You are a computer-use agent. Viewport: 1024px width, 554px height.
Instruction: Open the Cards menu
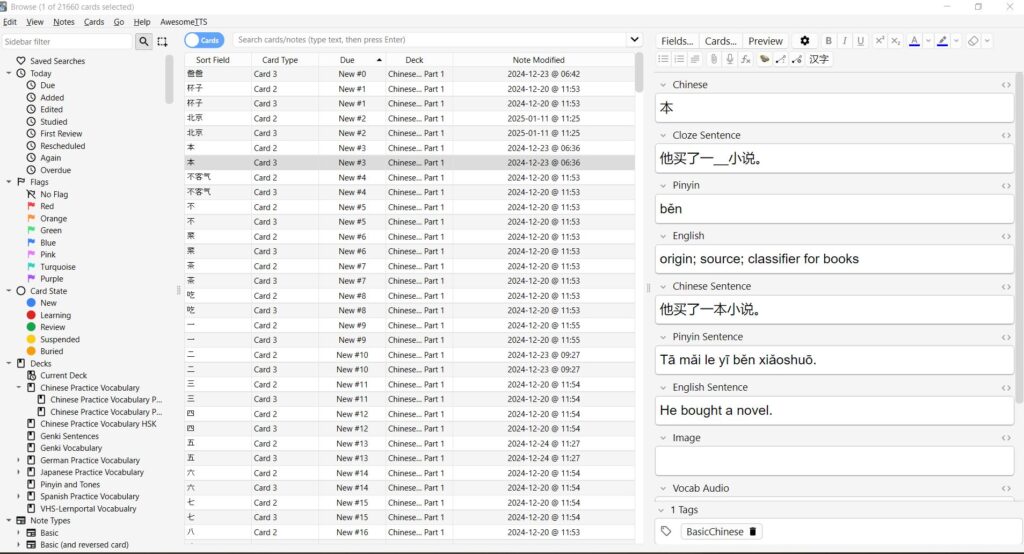tap(93, 22)
